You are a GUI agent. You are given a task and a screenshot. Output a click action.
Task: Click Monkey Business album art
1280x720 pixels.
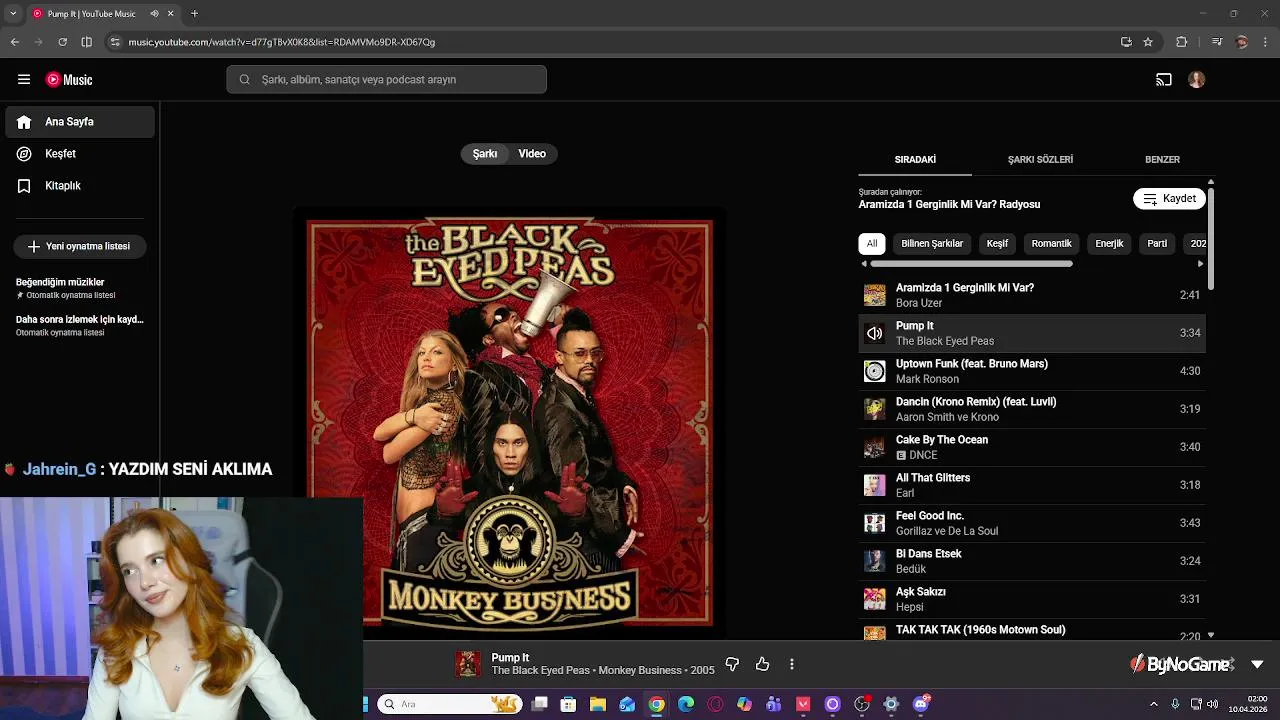click(510, 424)
